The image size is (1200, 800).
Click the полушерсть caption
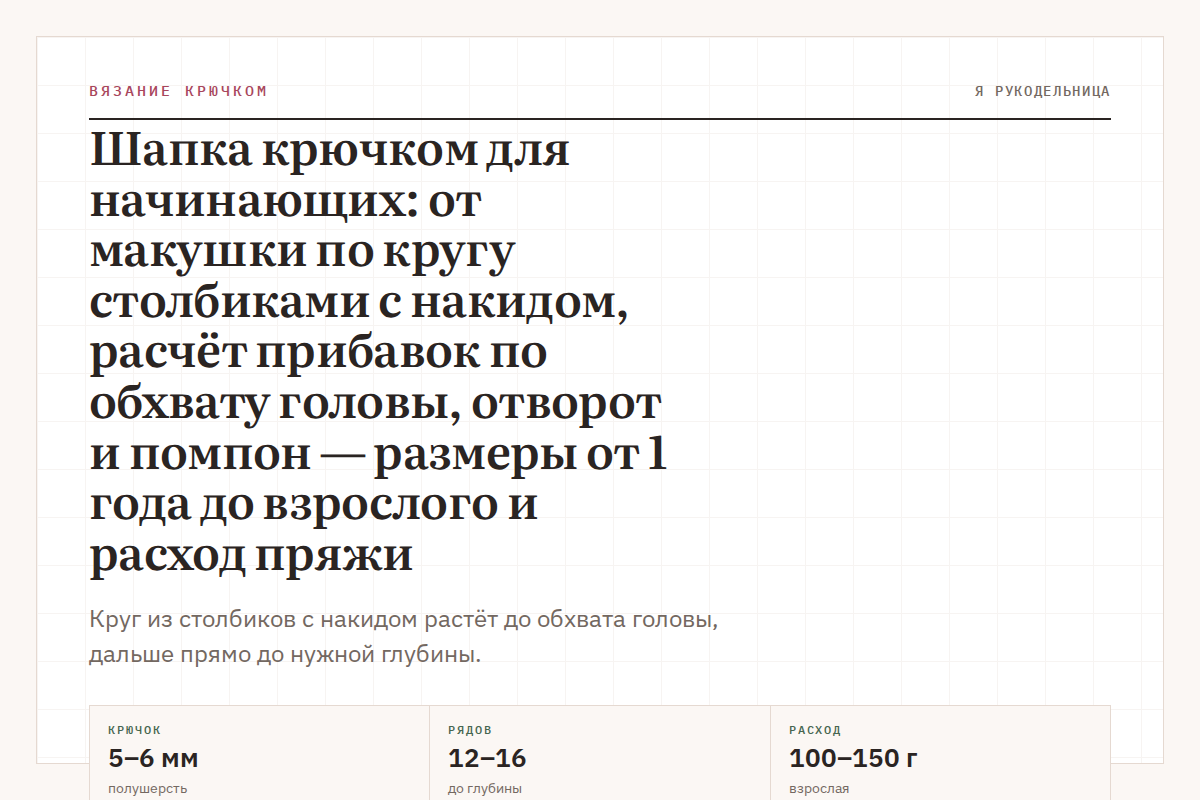[147, 788]
